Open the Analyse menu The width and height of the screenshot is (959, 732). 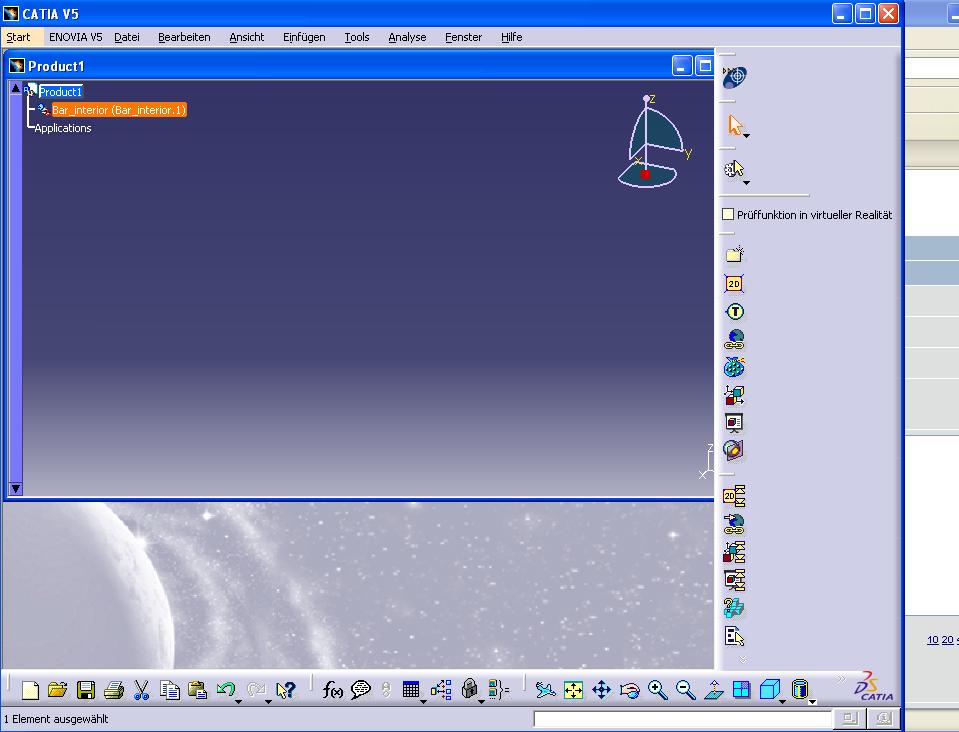(x=407, y=37)
